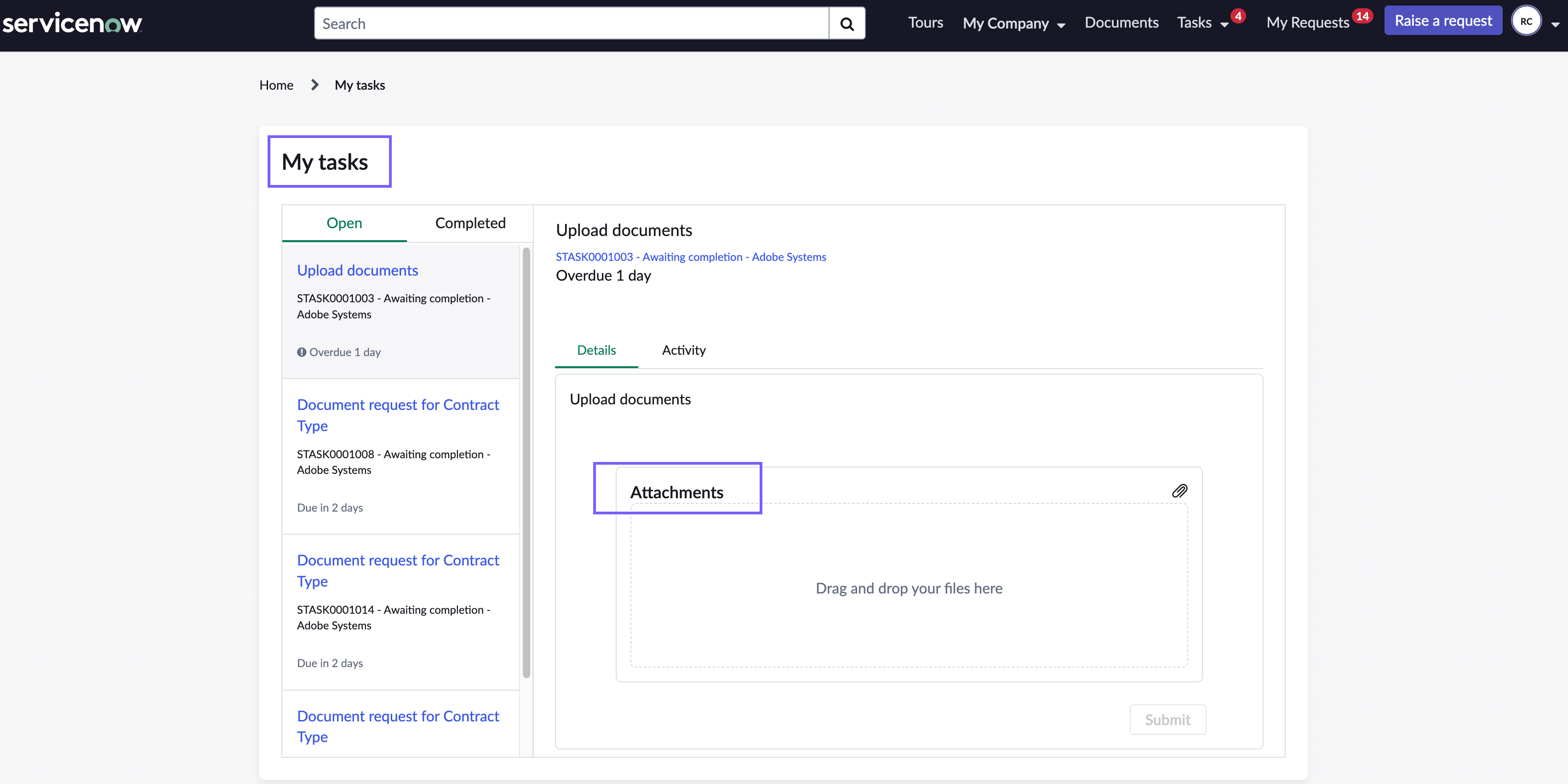Click the red 4 Tasks badge
This screenshot has width=1568, height=784.
click(1237, 17)
